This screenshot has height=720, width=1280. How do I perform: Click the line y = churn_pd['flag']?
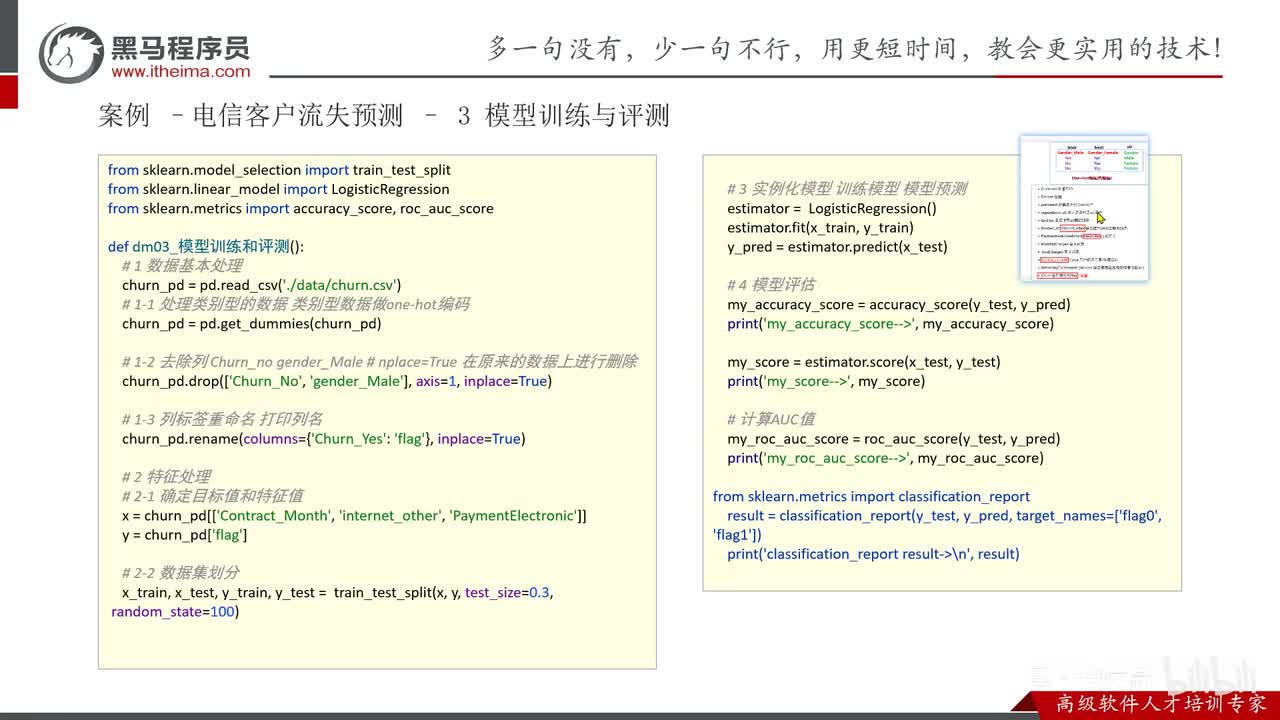184,535
